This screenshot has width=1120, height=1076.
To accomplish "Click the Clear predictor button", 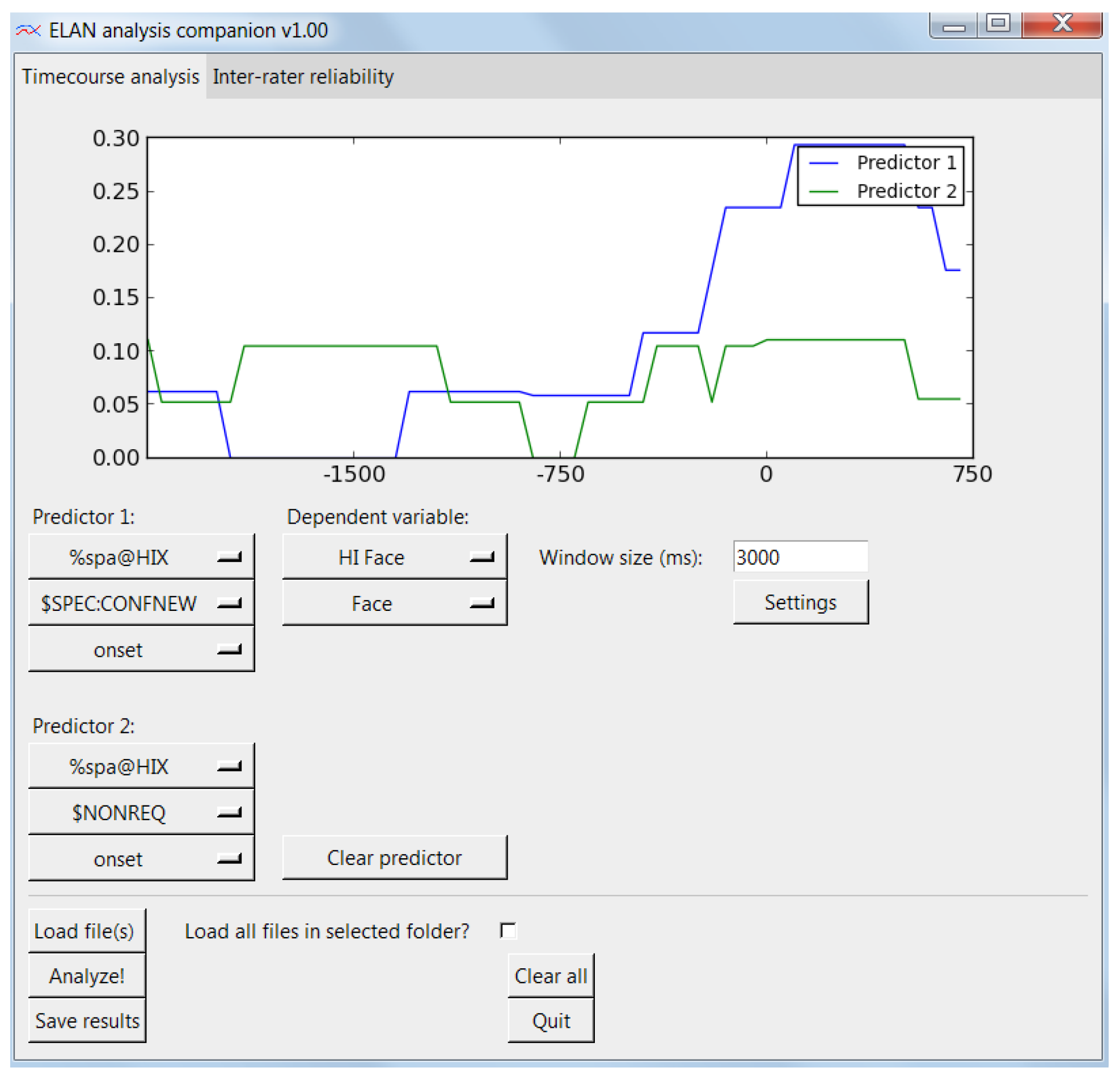I will (394, 858).
